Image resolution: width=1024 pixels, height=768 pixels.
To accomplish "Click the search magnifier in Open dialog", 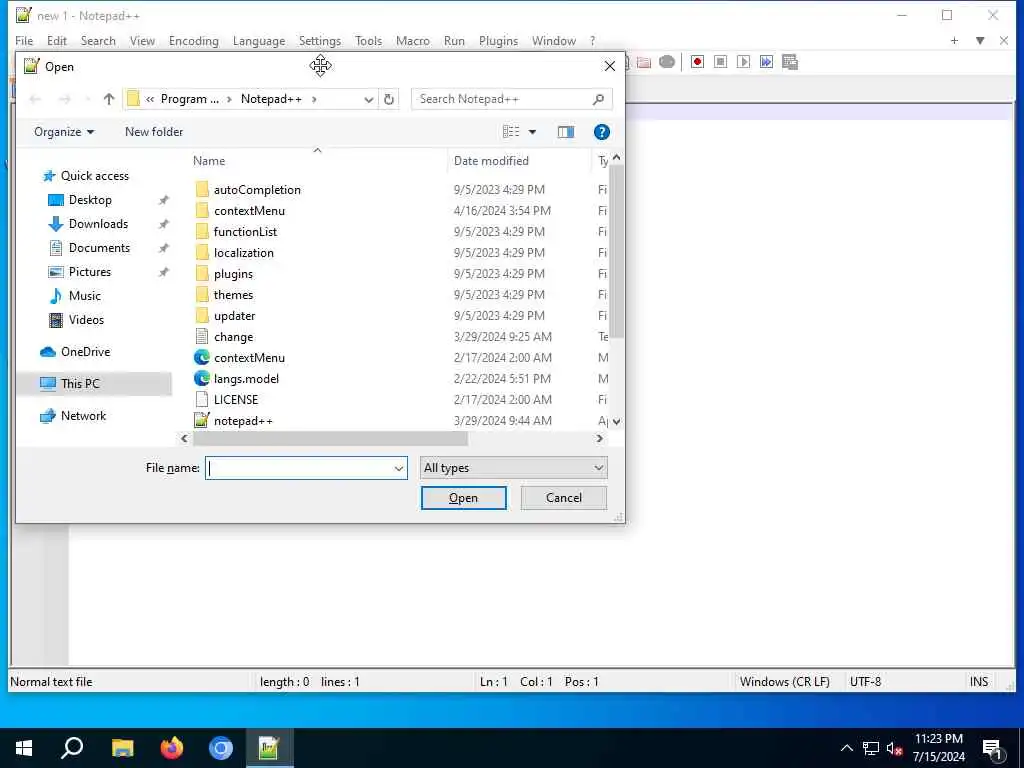I will [598, 99].
